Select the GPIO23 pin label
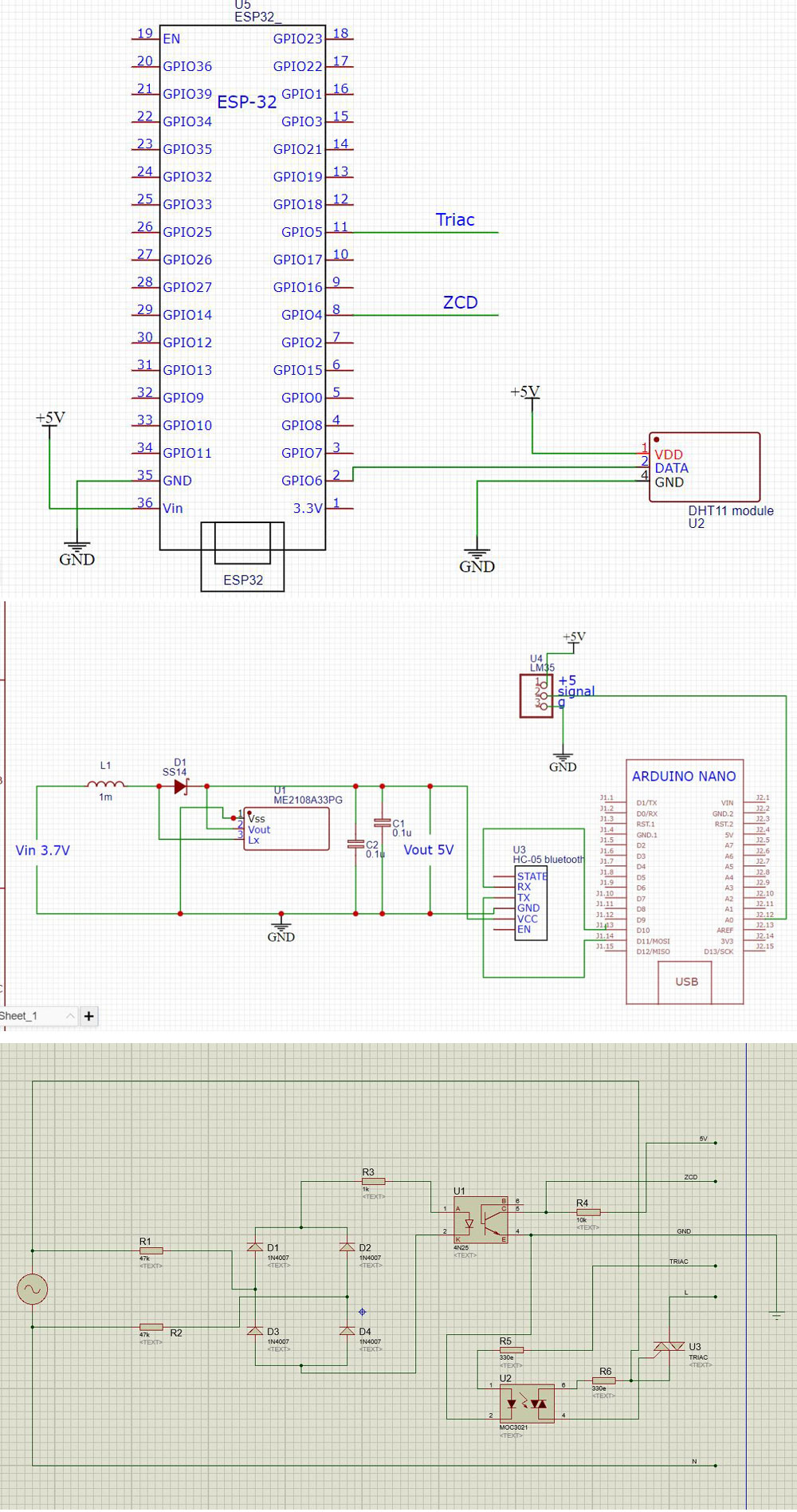The image size is (797, 1512). pyautogui.click(x=298, y=39)
